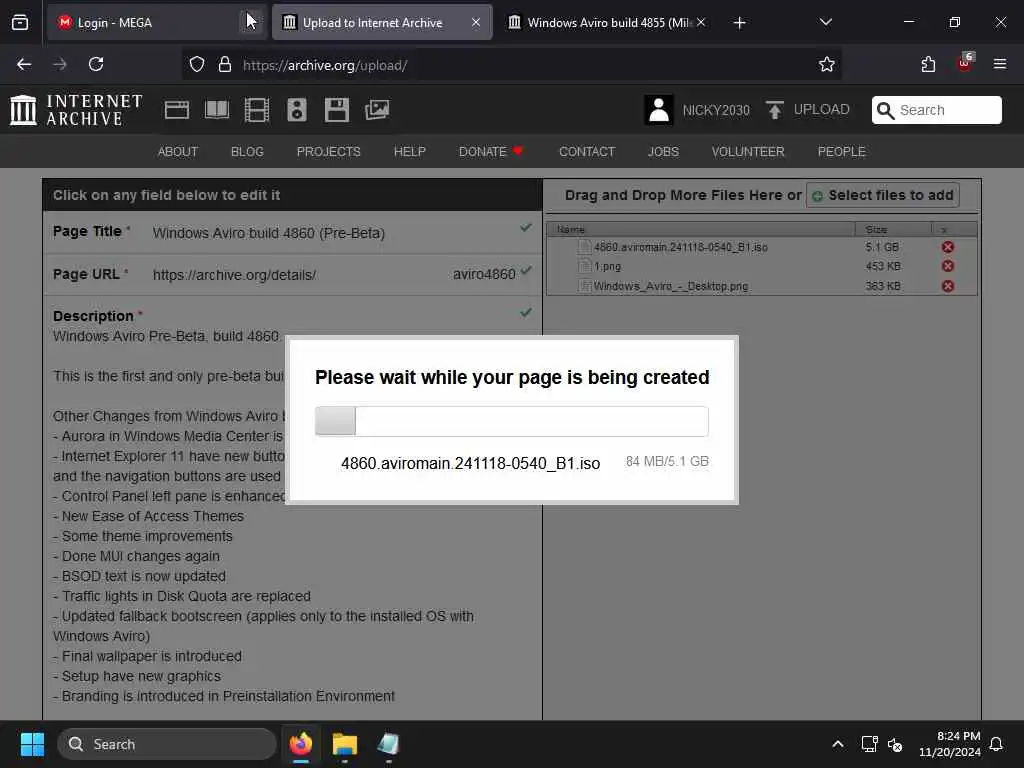The height and width of the screenshot is (768, 1024).
Task: Close the Upload to Internet Archive tab
Action: pos(476,22)
